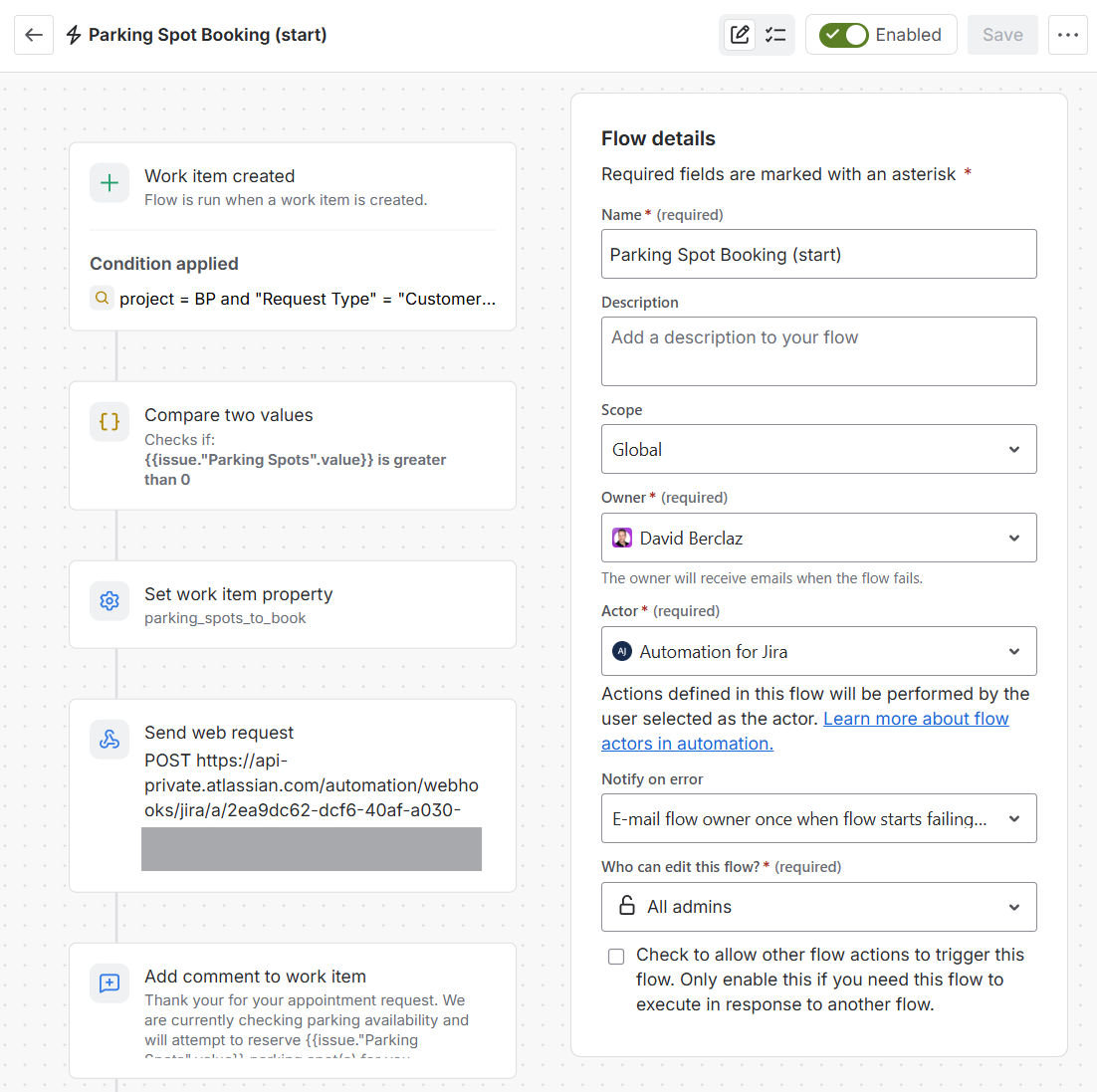This screenshot has width=1097, height=1092.
Task: Click the Description text area
Action: click(818, 351)
